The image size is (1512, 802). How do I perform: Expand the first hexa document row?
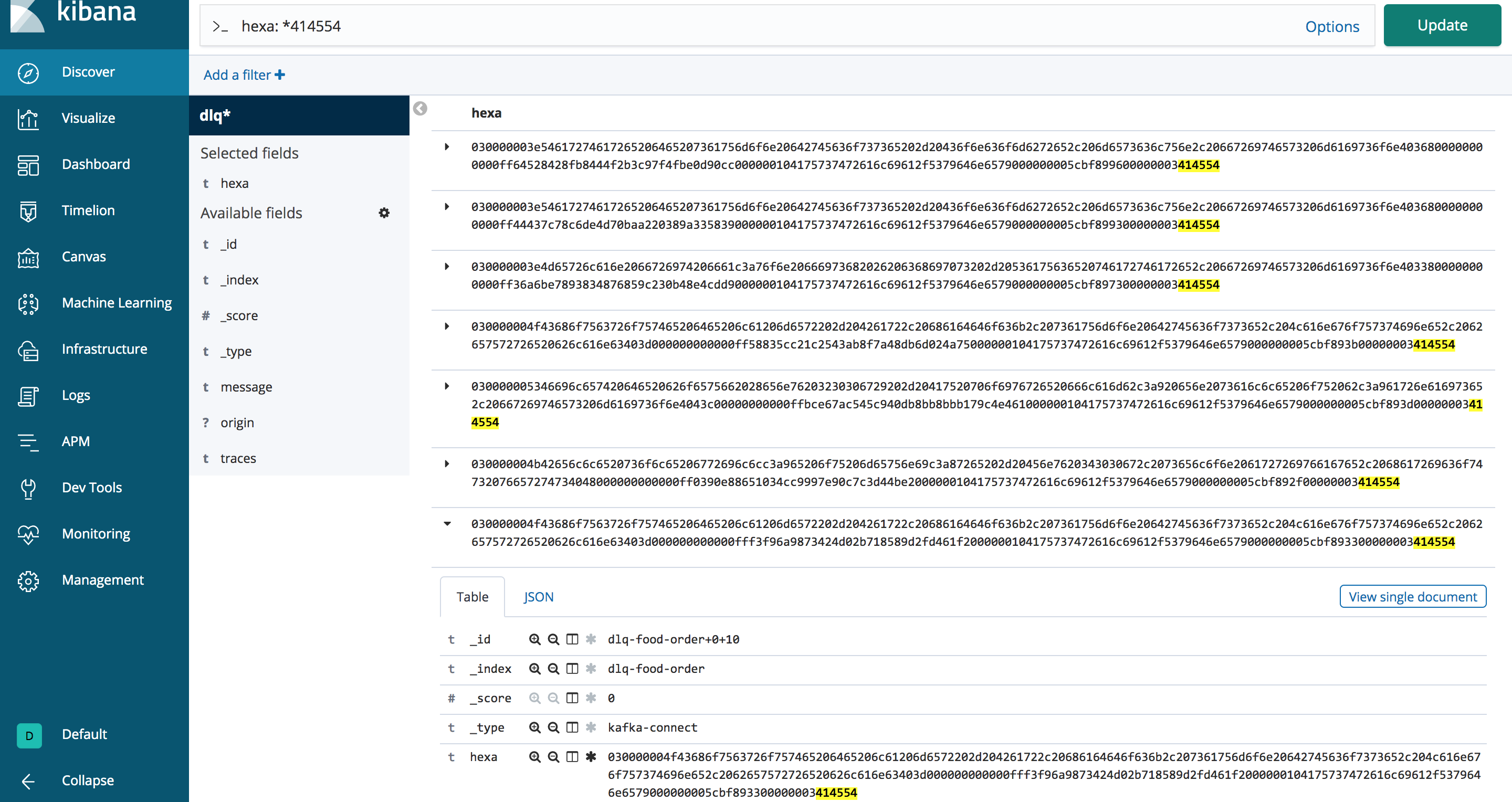click(447, 147)
